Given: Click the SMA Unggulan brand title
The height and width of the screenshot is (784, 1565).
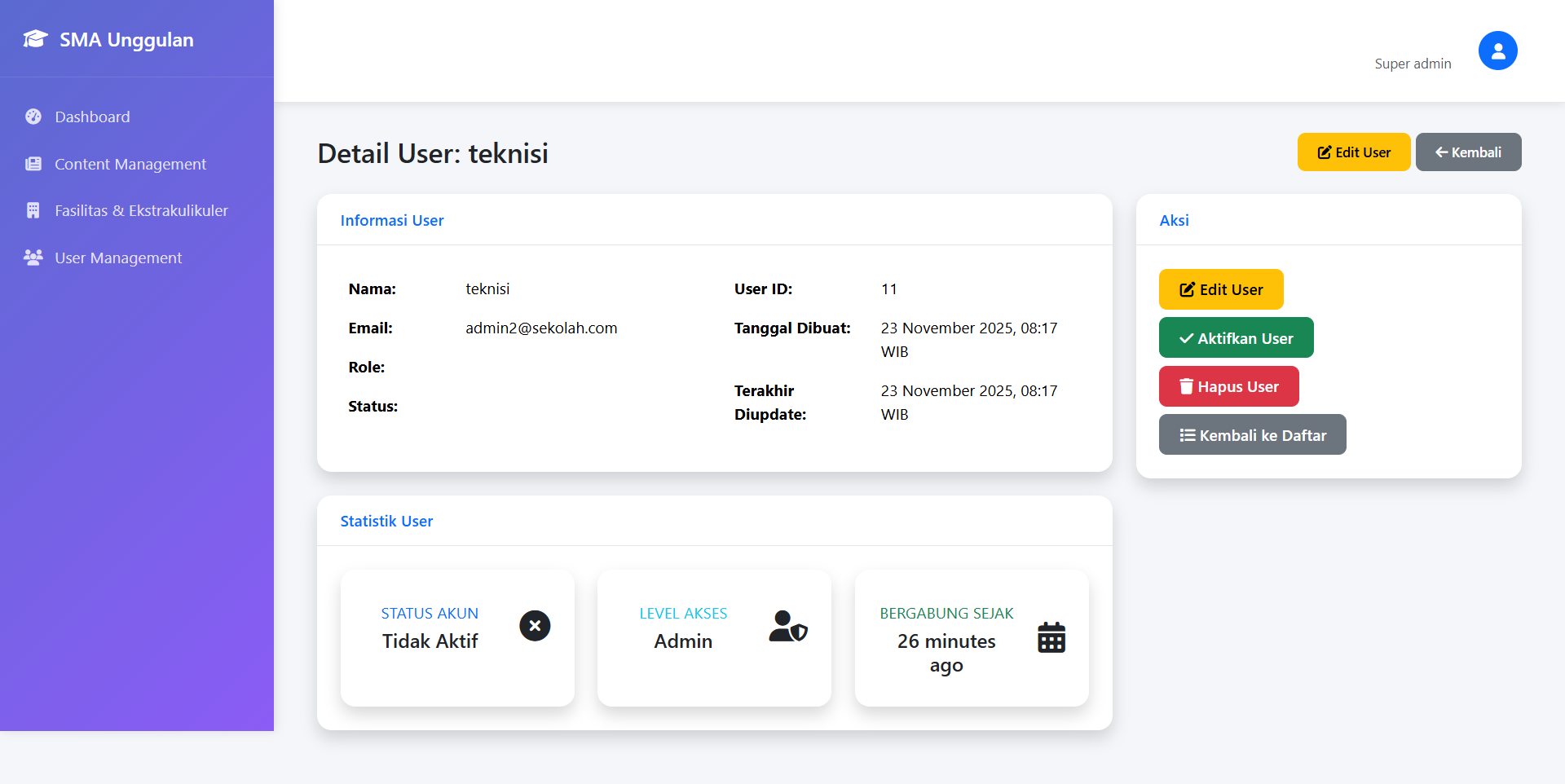Looking at the screenshot, I should (x=126, y=40).
